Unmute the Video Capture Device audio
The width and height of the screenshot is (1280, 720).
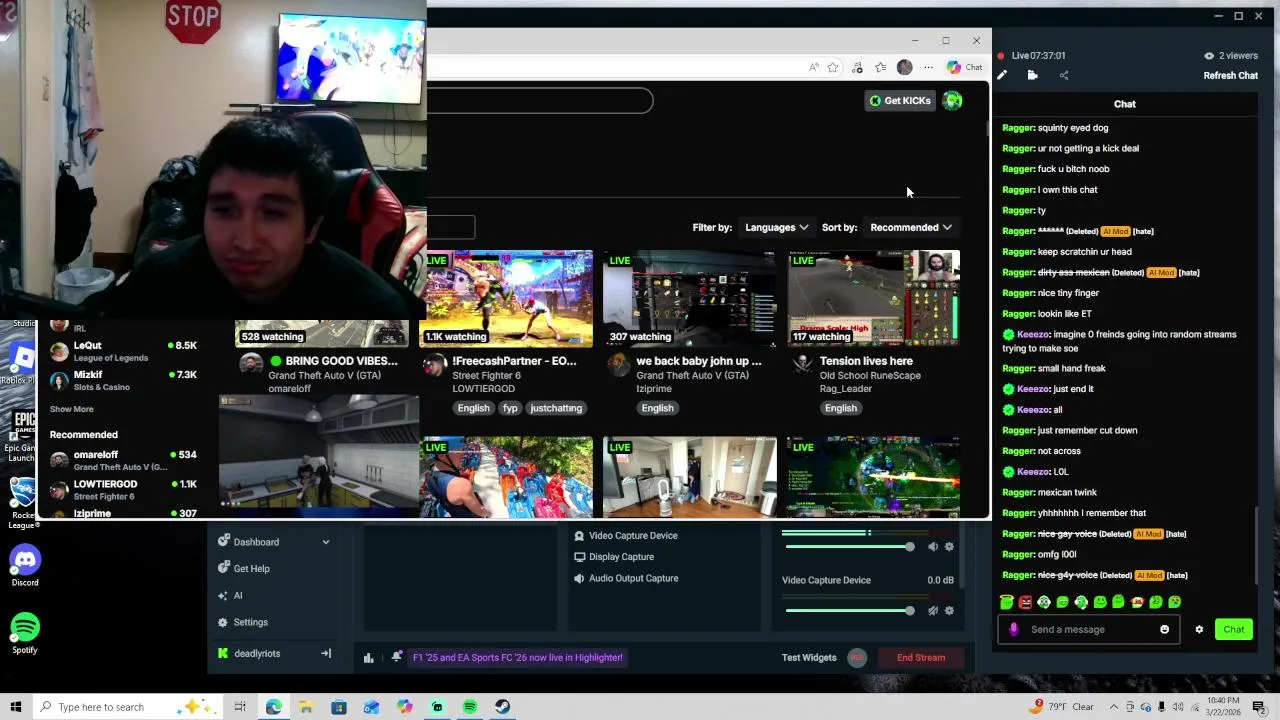(x=933, y=610)
